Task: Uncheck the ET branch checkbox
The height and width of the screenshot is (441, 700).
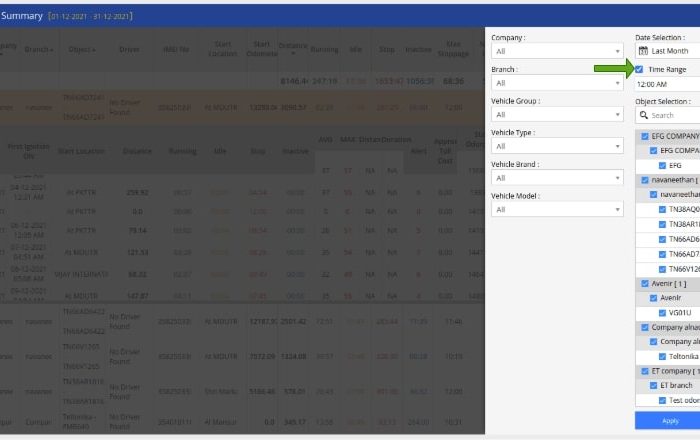Action: (652, 385)
